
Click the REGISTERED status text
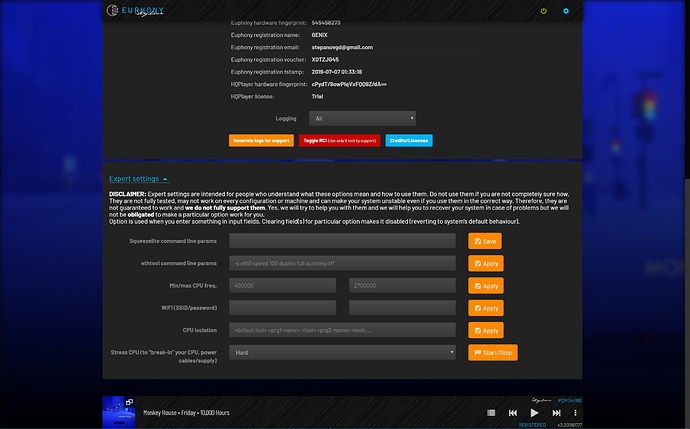(x=532, y=425)
